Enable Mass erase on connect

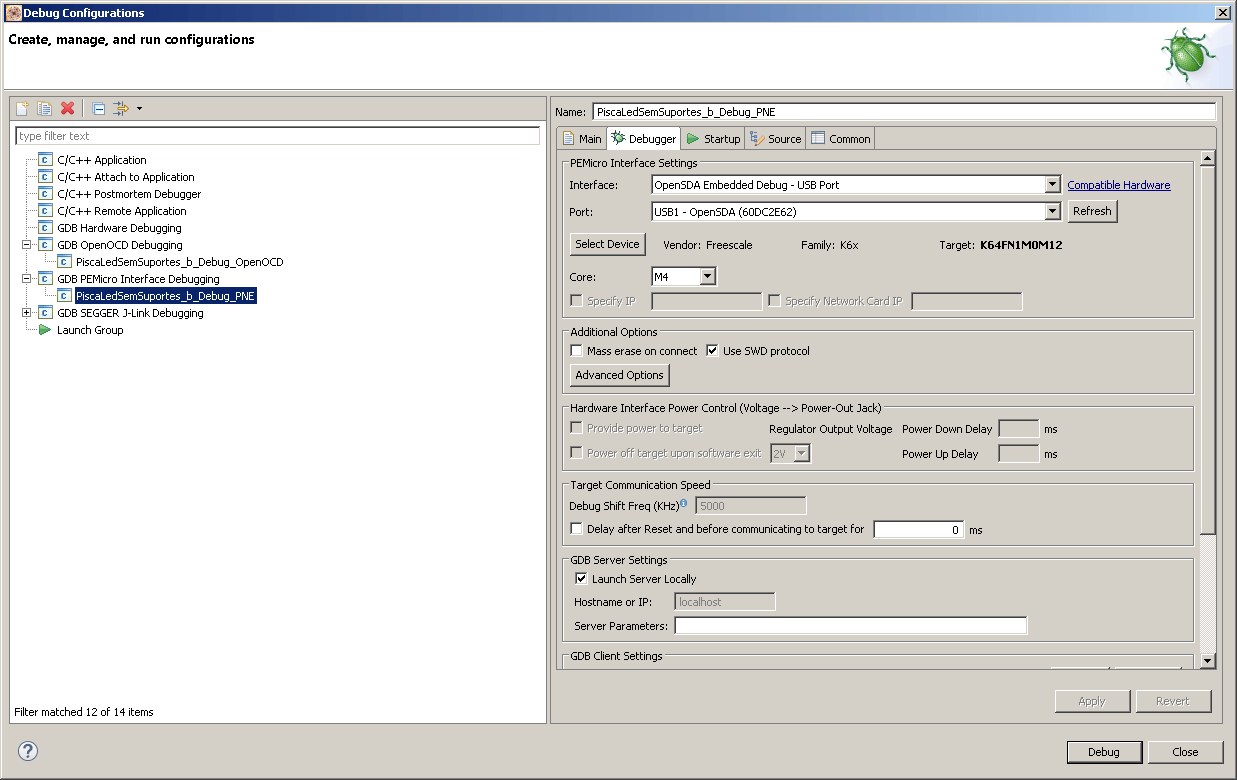pyautogui.click(x=577, y=351)
